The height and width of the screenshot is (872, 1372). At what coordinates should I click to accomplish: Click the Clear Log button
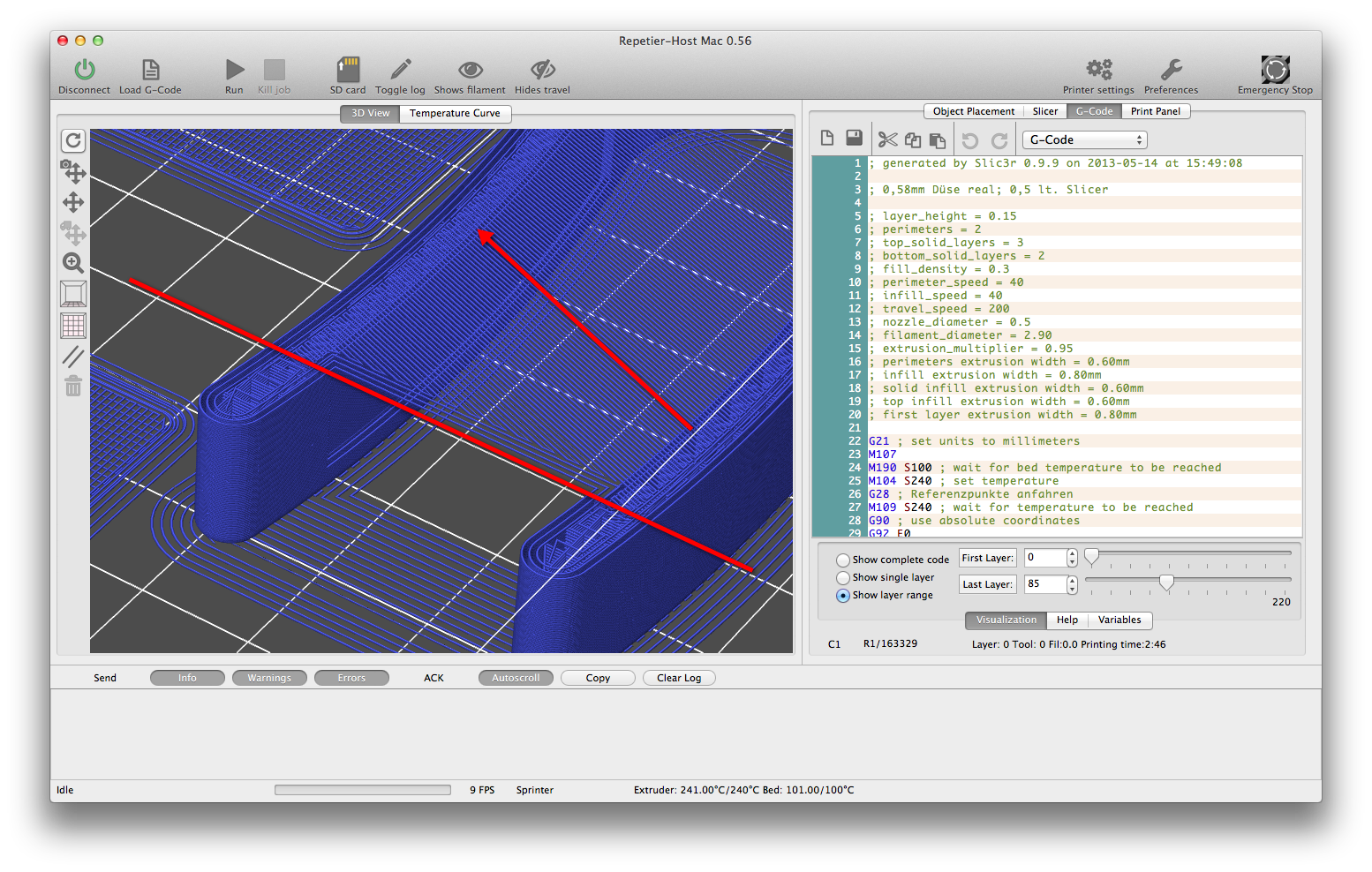point(679,678)
